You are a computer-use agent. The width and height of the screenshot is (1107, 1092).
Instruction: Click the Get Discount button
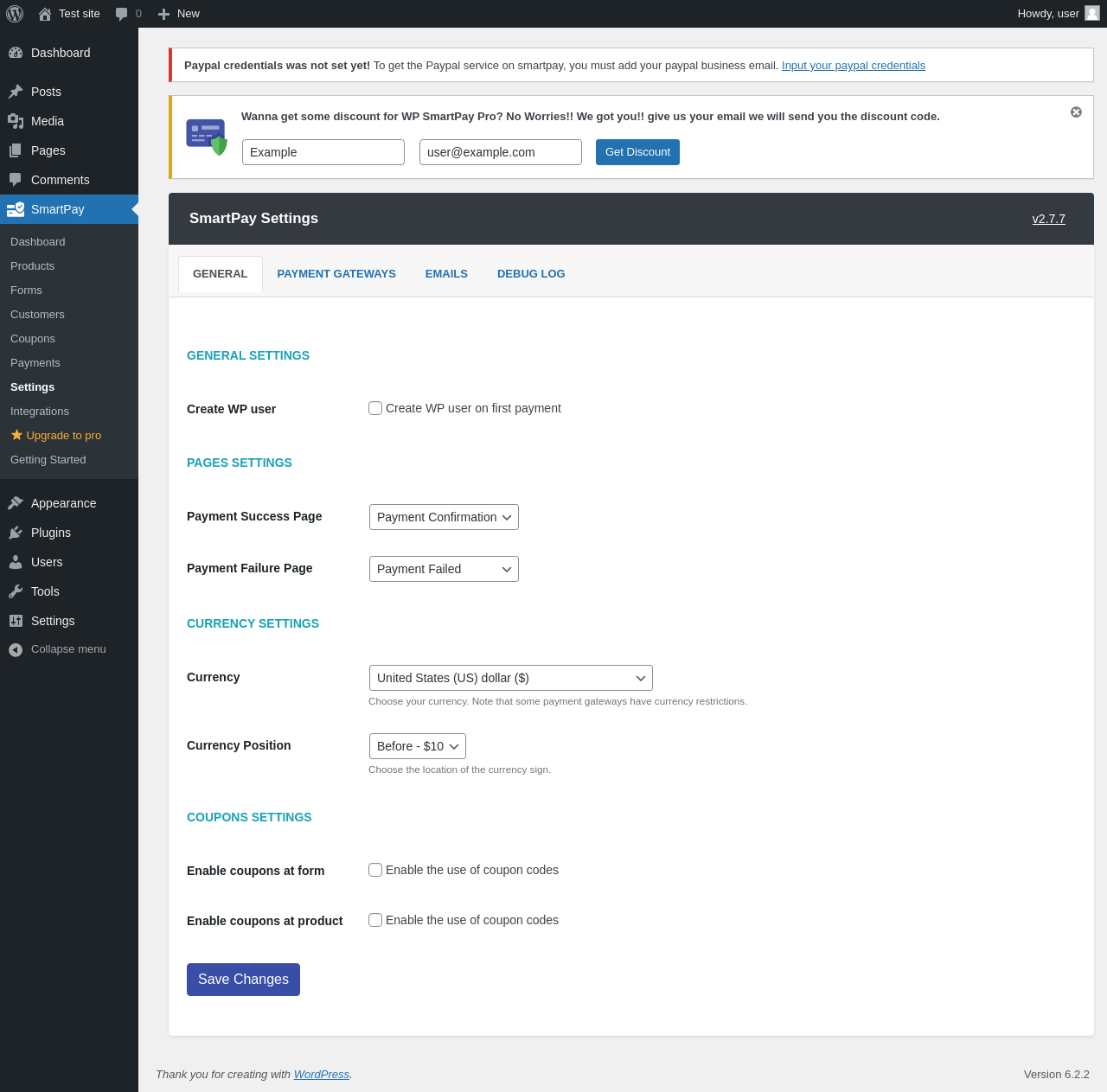637,152
